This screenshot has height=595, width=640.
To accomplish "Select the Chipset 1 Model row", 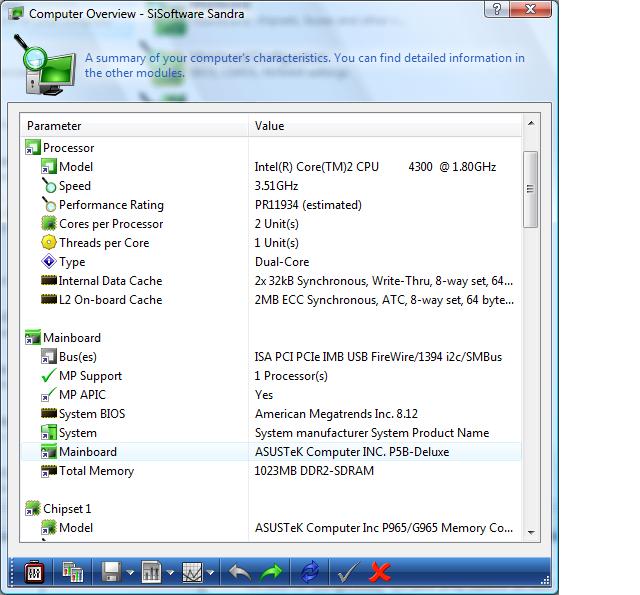I will pos(271,528).
